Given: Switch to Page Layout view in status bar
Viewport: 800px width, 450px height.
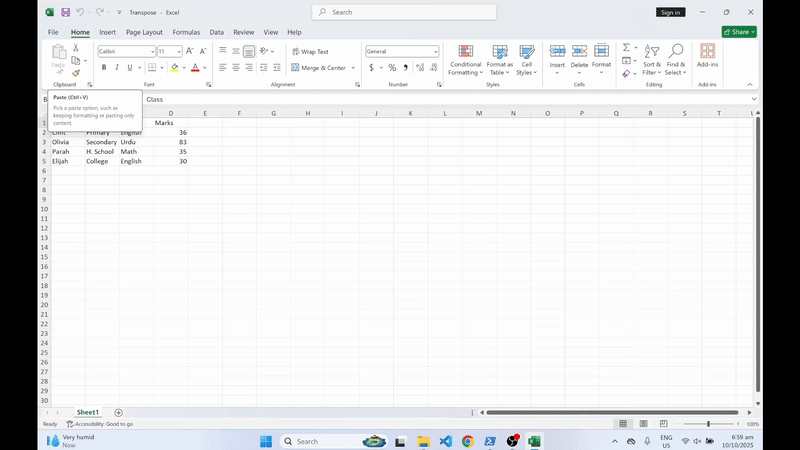Looking at the screenshot, I should pyautogui.click(x=643, y=423).
